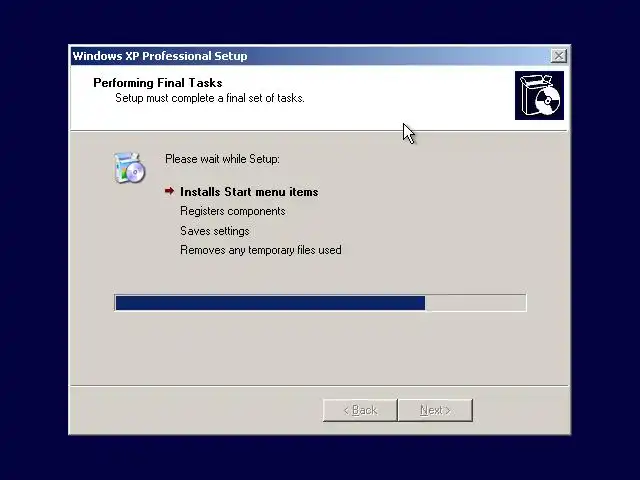Close the Windows XP Professional Setup dialog
The image size is (640, 480).
tap(558, 56)
